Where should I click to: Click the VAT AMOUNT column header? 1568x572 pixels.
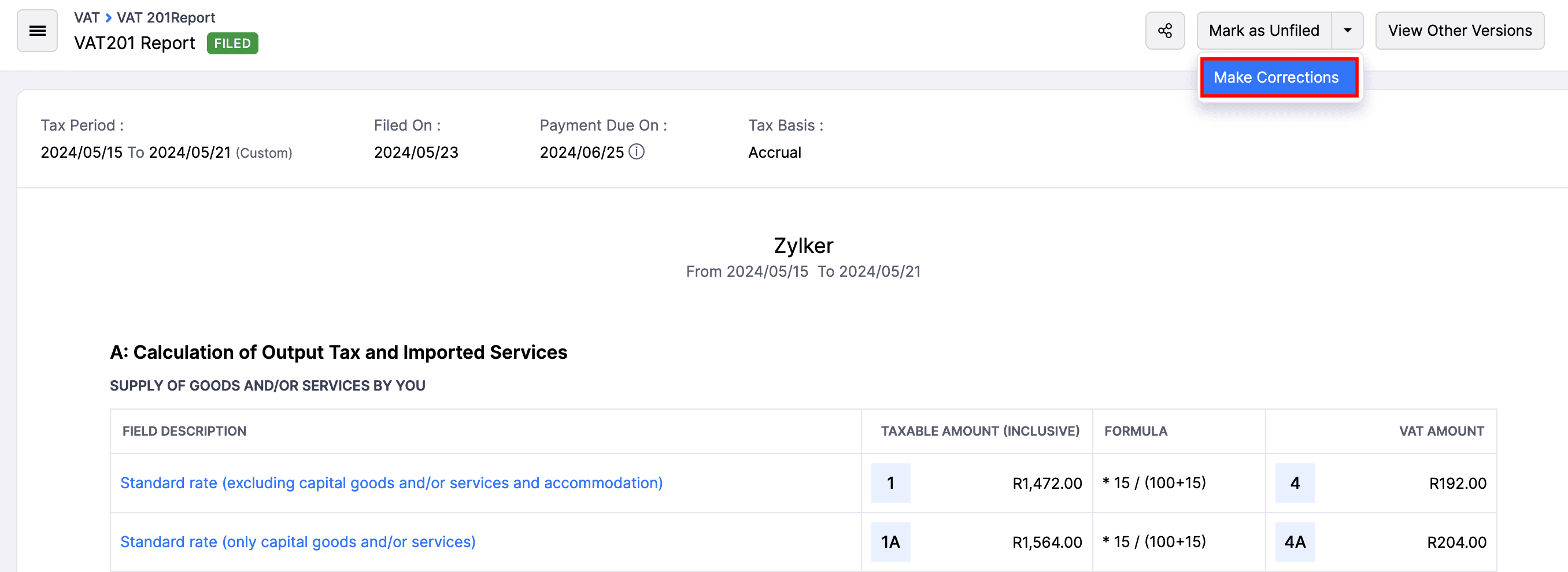pos(1441,432)
